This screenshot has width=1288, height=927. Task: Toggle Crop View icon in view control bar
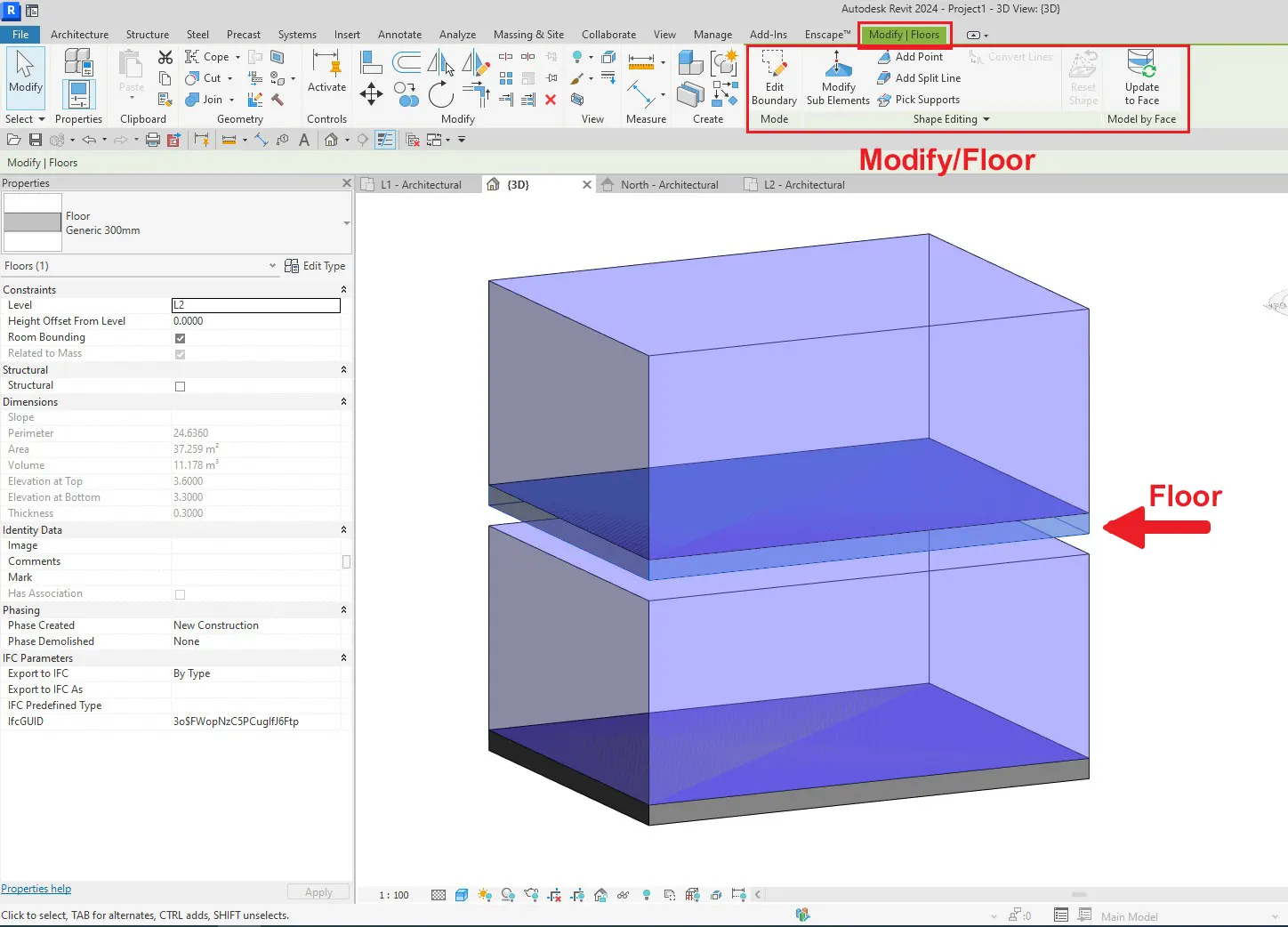(x=554, y=895)
